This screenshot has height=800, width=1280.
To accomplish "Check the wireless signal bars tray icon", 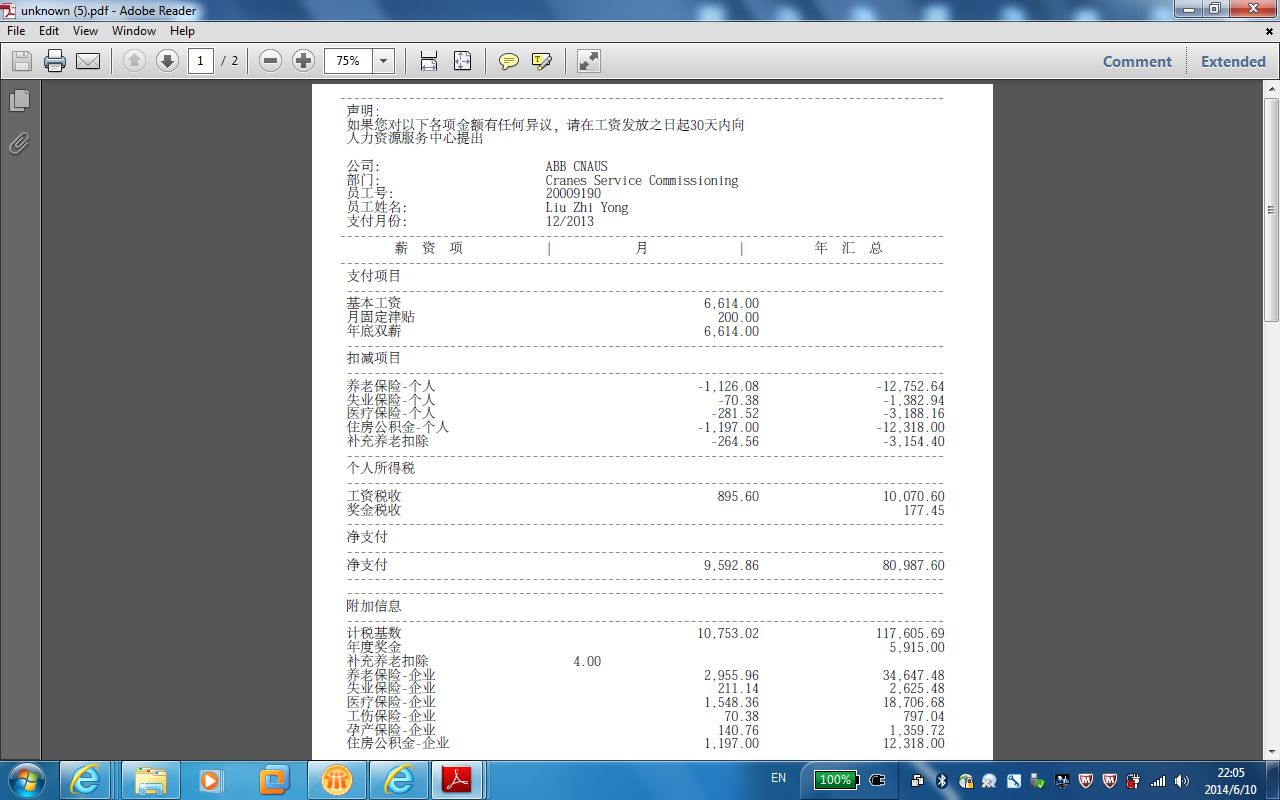I will click(x=1158, y=780).
